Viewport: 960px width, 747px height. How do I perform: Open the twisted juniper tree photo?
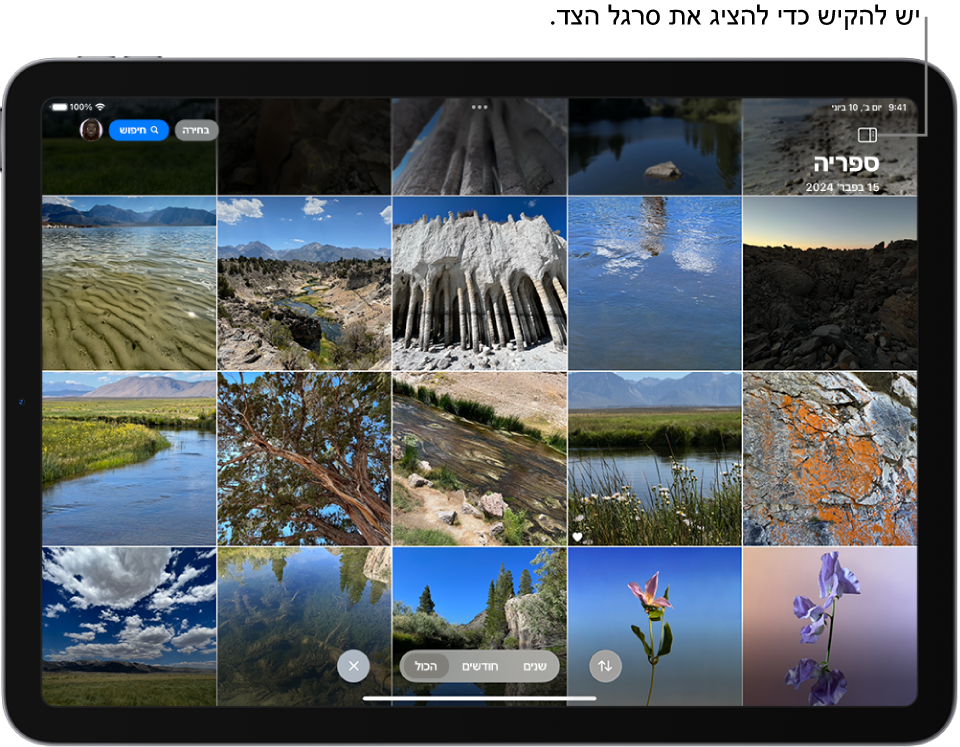click(x=304, y=459)
